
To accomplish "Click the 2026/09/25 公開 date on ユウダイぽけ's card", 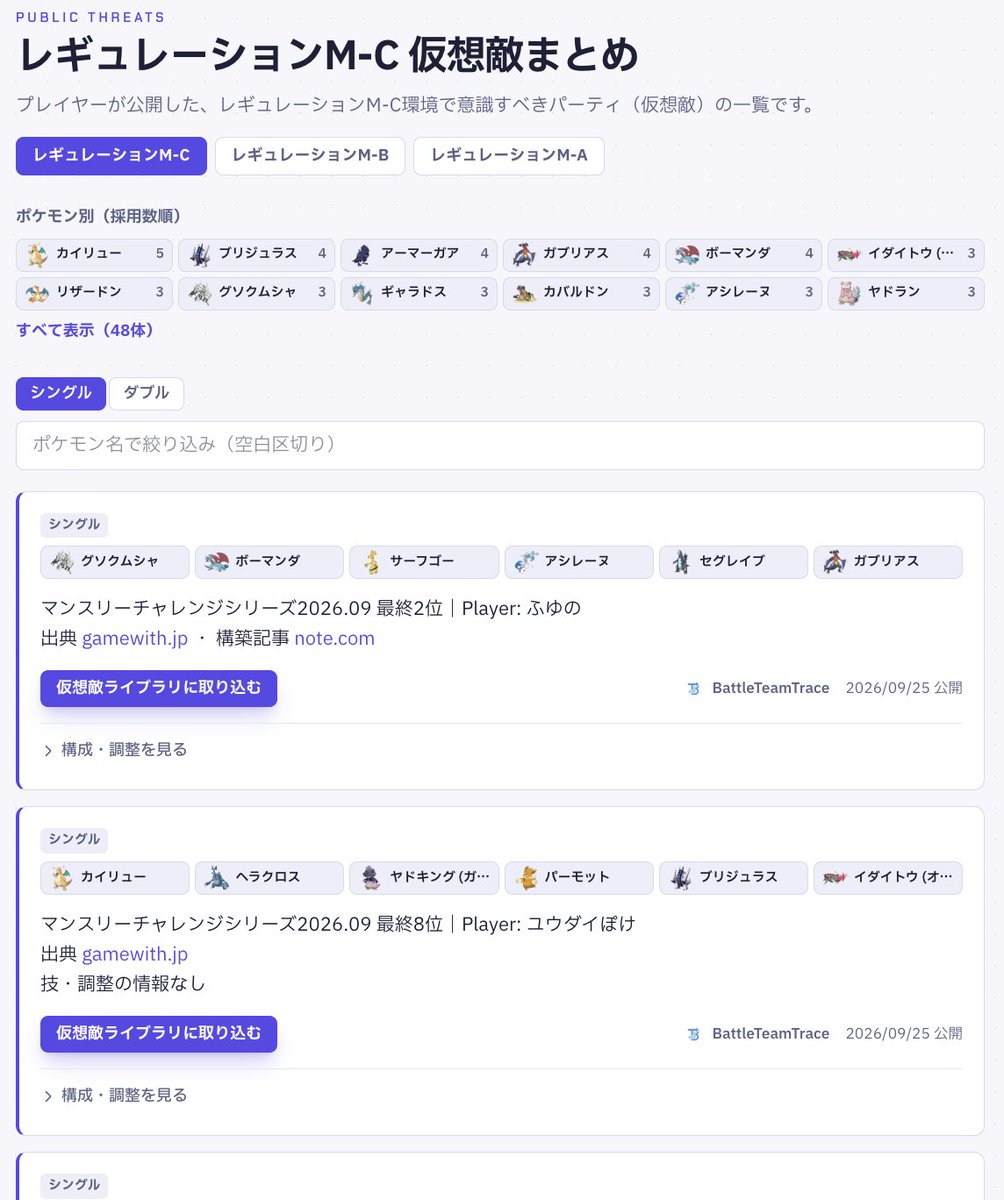I will click(904, 1034).
